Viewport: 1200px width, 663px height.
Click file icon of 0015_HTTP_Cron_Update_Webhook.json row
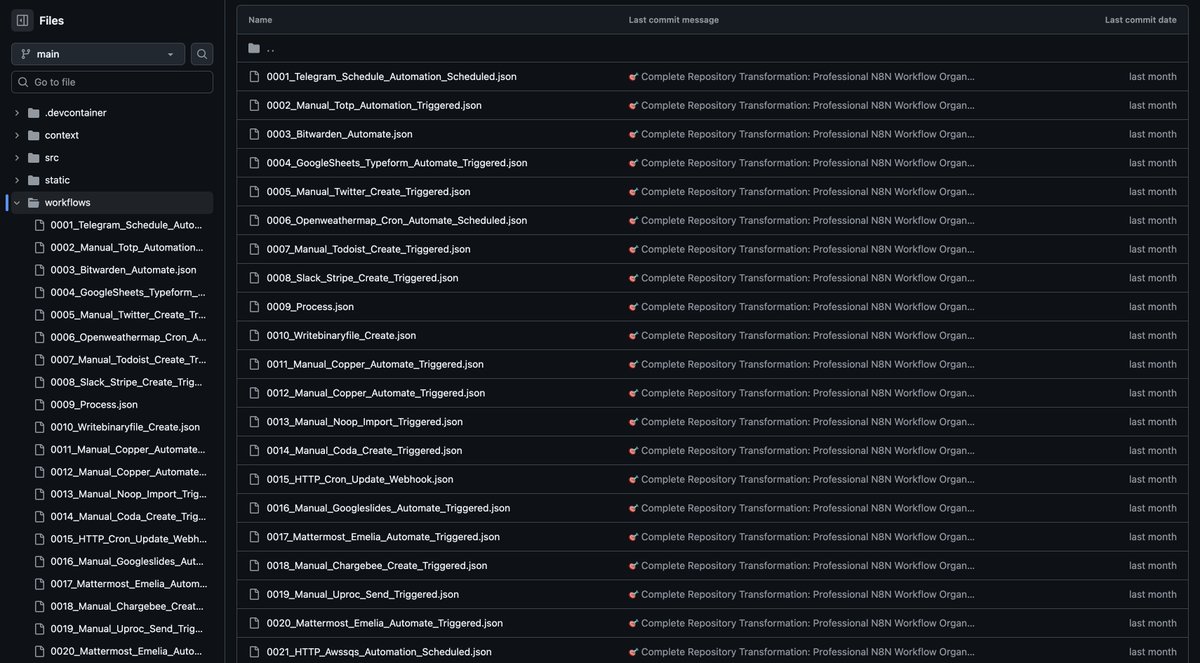point(254,479)
